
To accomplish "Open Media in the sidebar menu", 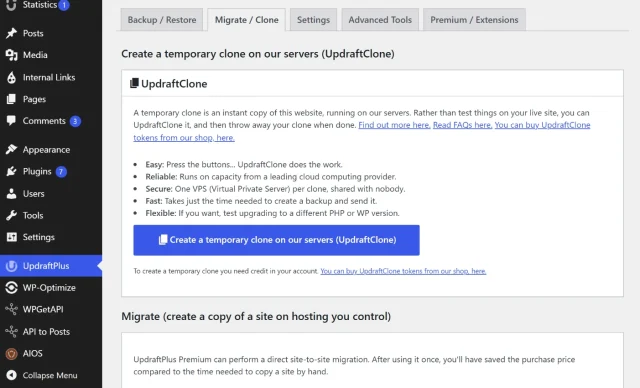I will (51, 55).
